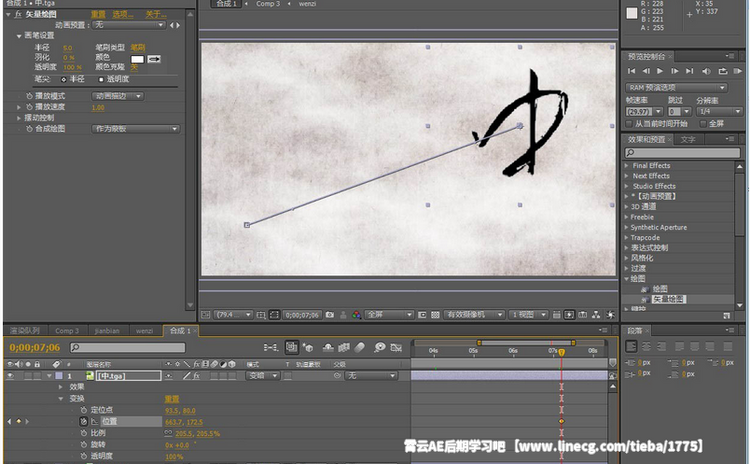Screen dimensions: 750x464
Task: Step back one frame in preview panel
Action: pyautogui.click(x=646, y=71)
